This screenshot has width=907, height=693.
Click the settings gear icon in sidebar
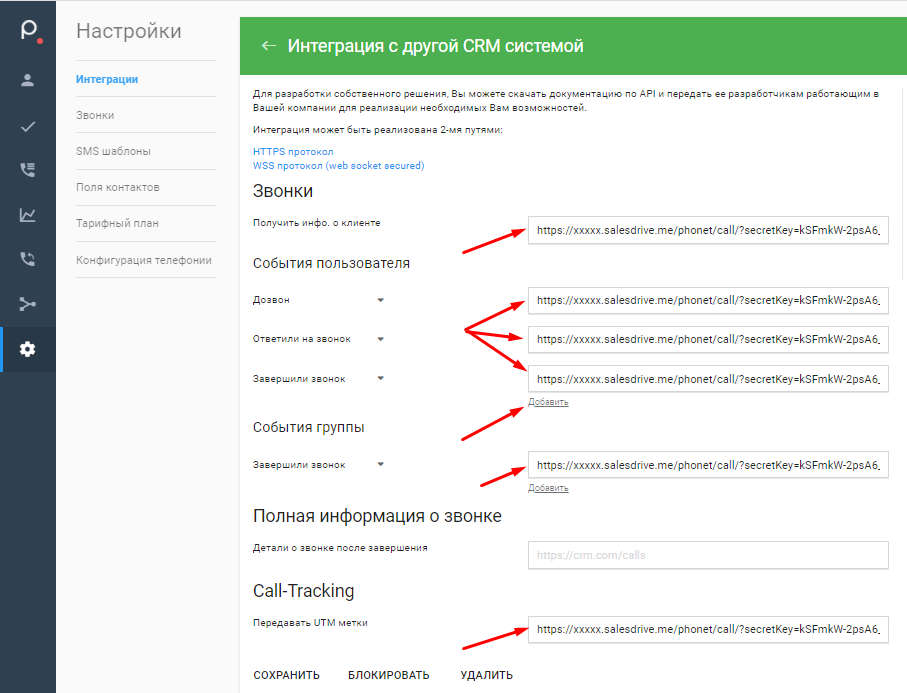pos(28,349)
